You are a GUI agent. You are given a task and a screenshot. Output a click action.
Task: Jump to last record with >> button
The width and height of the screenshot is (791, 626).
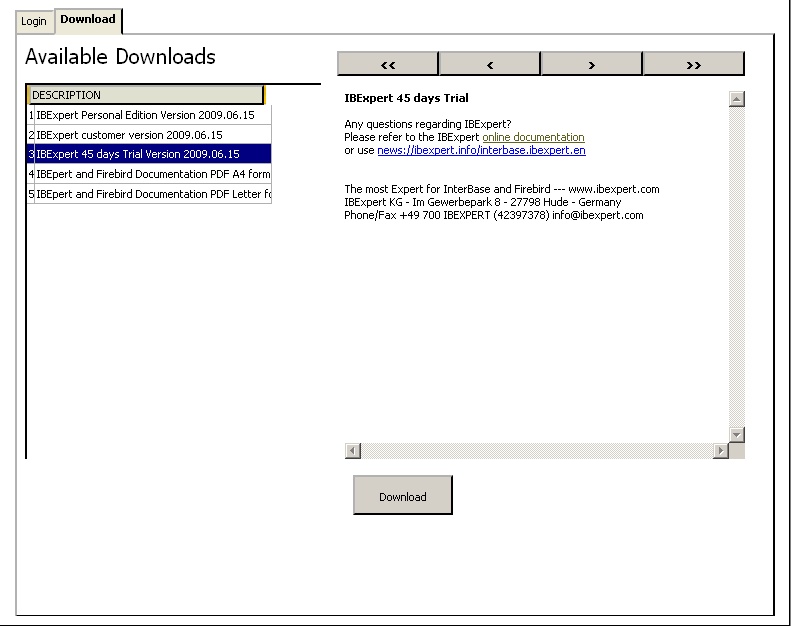click(x=694, y=64)
